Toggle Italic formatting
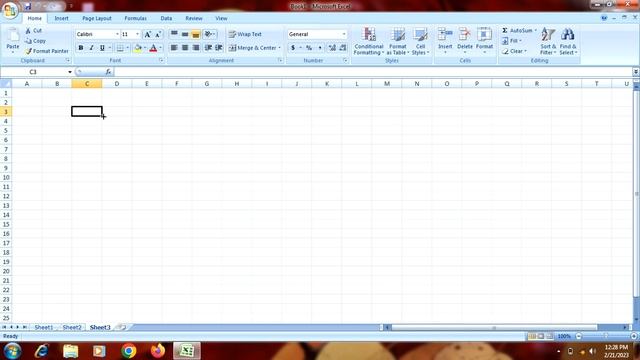This screenshot has width=640, height=360. [91, 48]
